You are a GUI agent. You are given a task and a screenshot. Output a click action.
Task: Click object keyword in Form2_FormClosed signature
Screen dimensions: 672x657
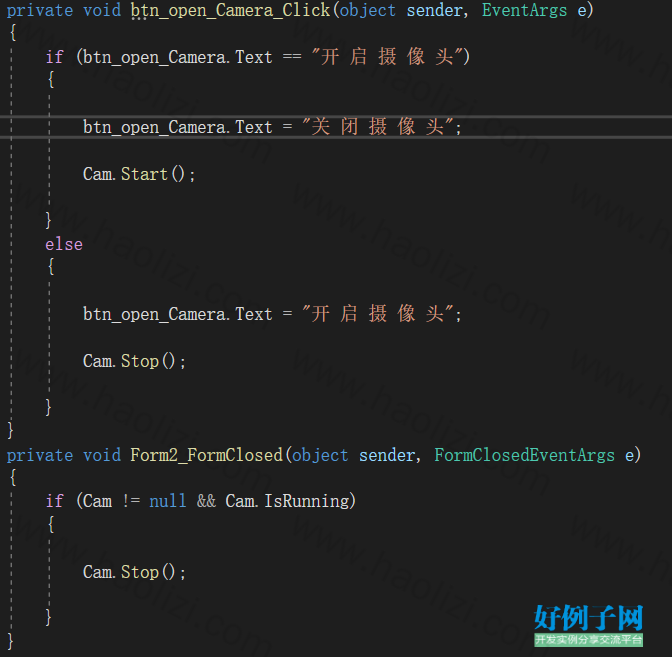click(x=320, y=455)
